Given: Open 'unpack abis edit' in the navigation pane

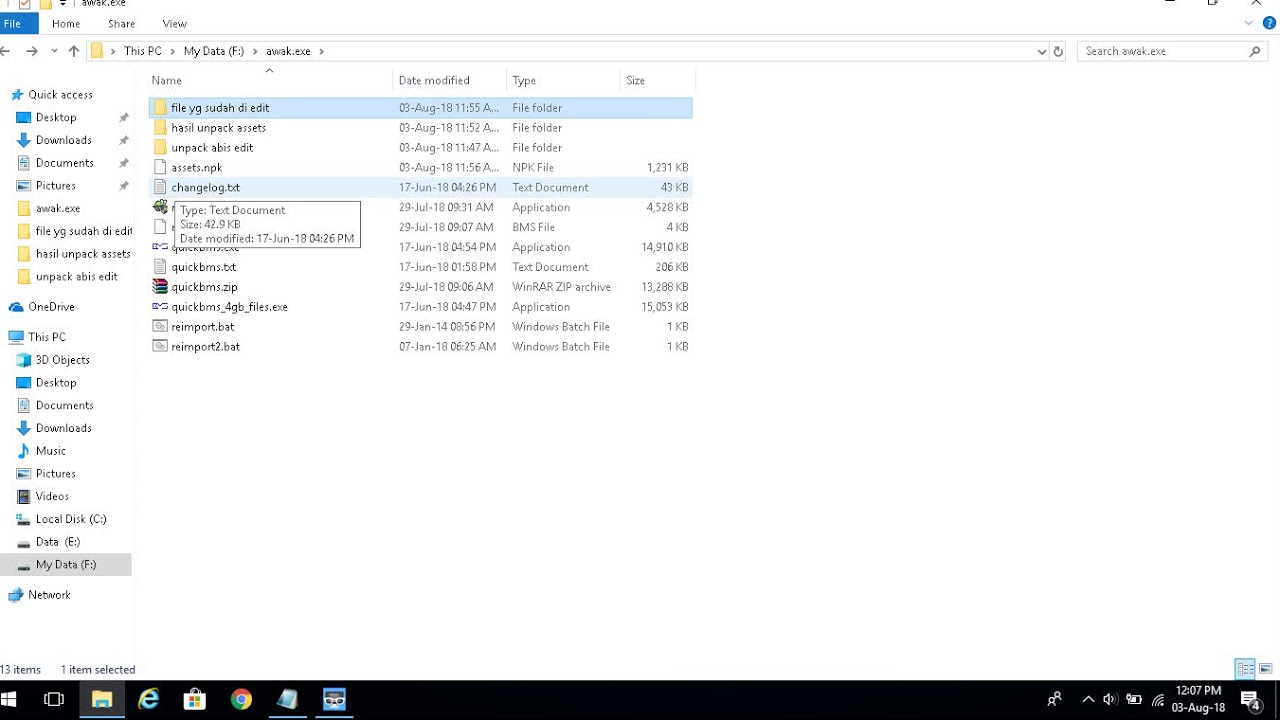Looking at the screenshot, I should point(76,277).
